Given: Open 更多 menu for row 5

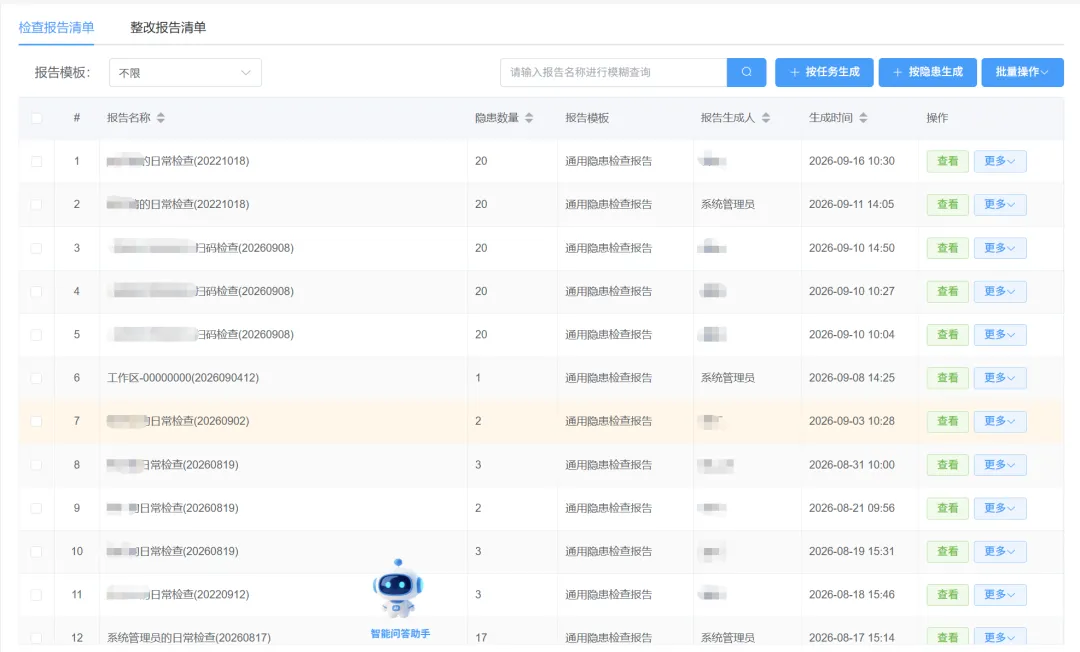Looking at the screenshot, I should [999, 335].
